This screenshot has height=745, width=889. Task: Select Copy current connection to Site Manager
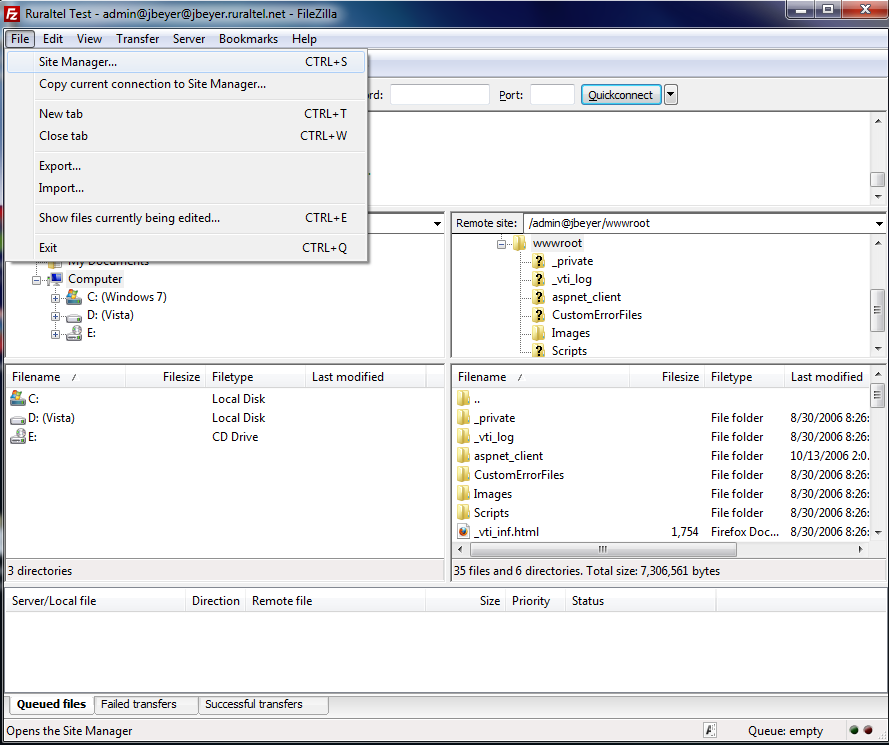(186, 84)
